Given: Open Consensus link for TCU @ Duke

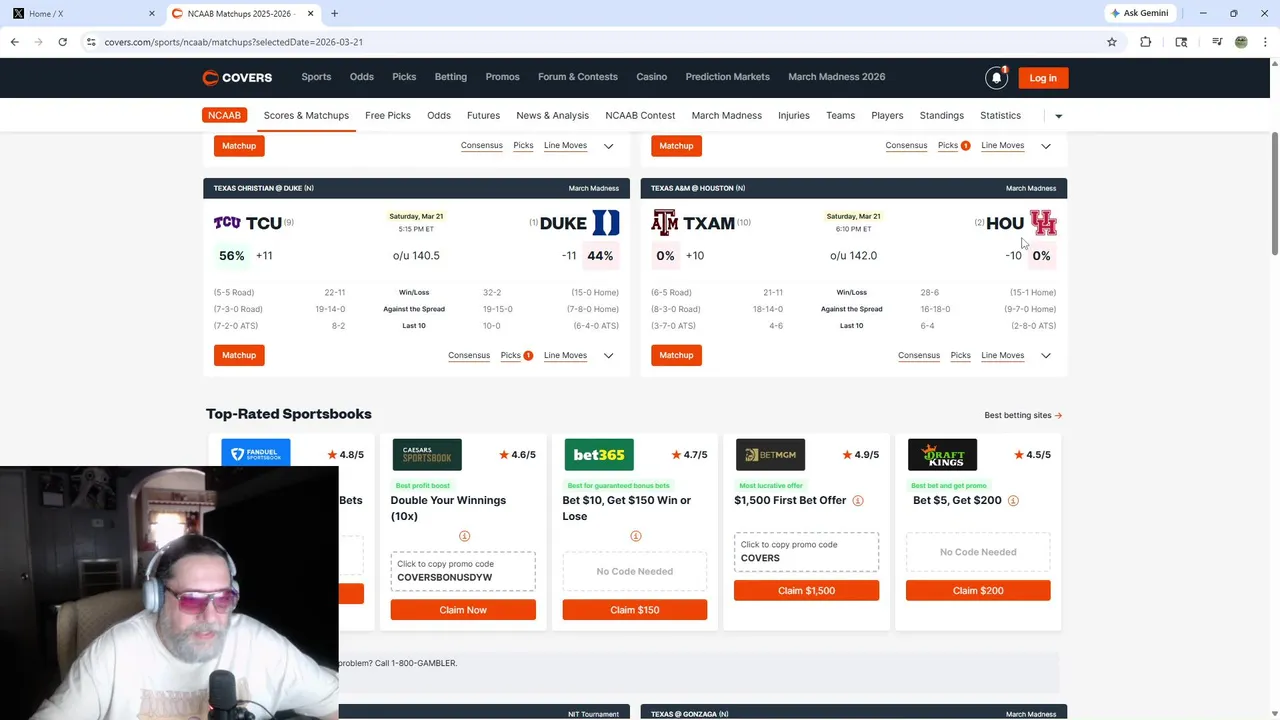Looking at the screenshot, I should 469,356.
